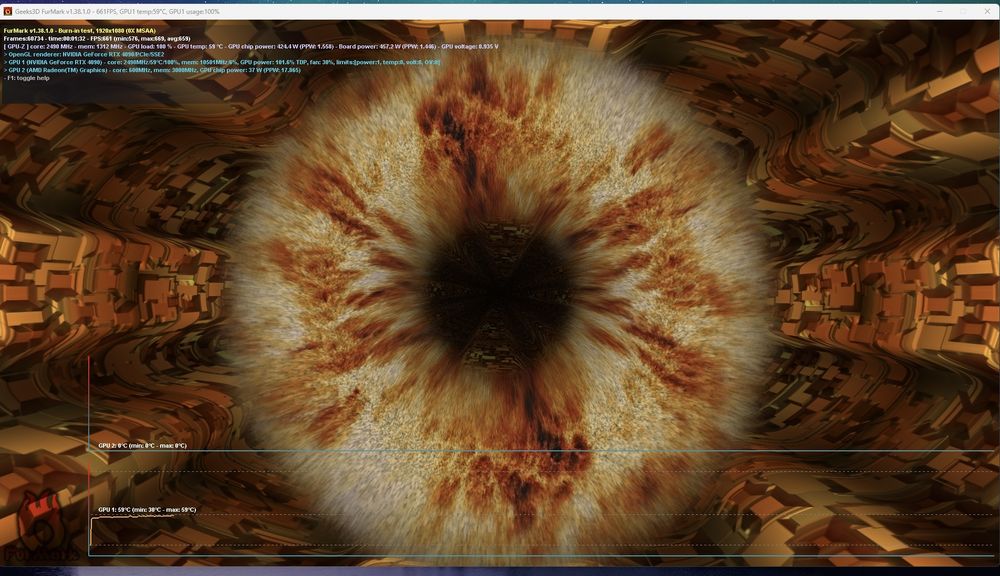Viewport: 1000px width, 576px height.
Task: Minimize the FurMark window
Action: click(939, 11)
